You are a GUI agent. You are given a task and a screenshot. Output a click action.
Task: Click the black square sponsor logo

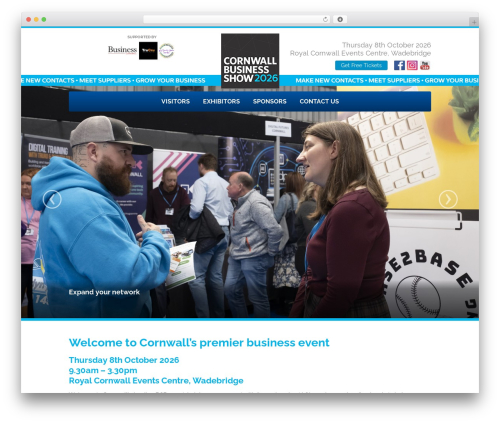tap(148, 51)
